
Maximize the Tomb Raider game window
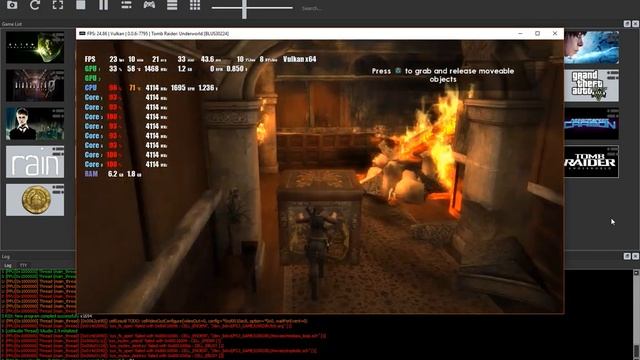point(538,33)
